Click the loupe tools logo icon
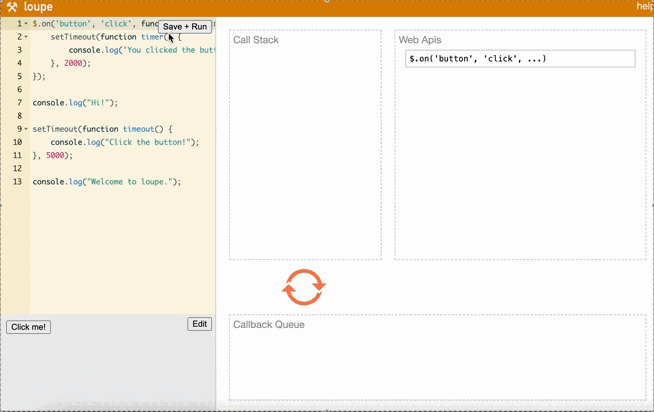654x412 pixels. point(12,7)
